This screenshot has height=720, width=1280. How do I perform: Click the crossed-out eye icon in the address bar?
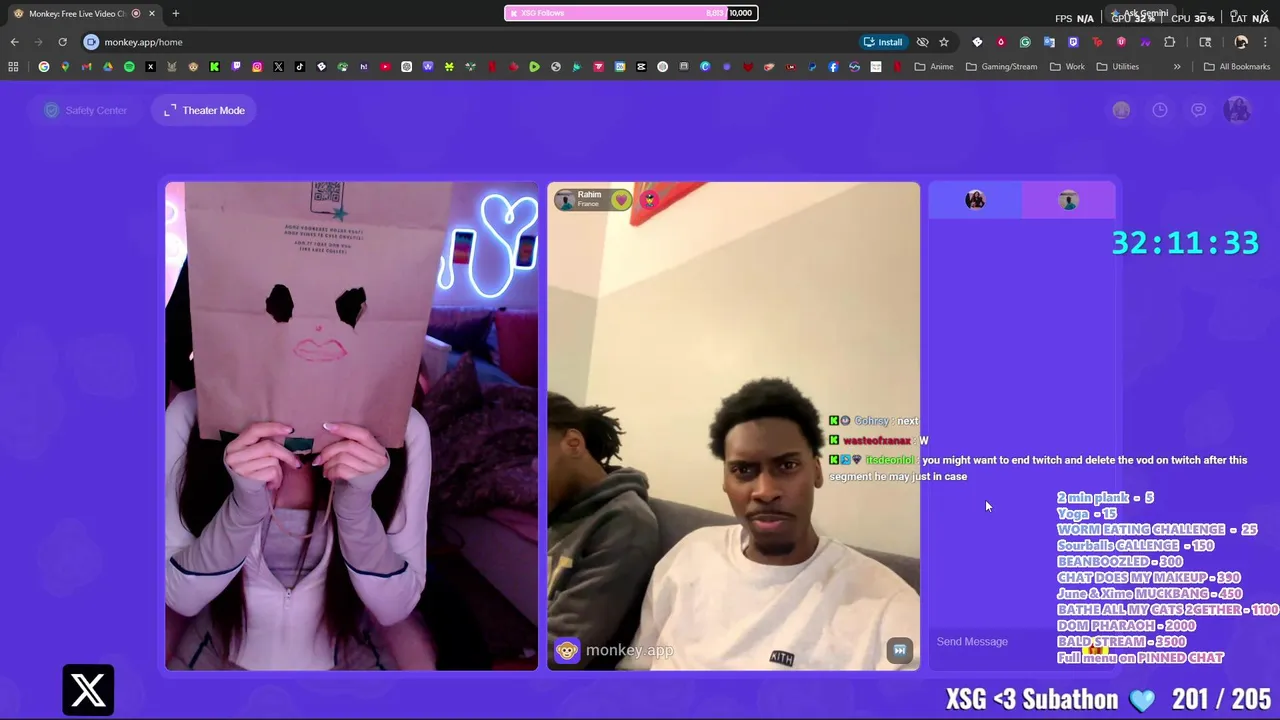click(x=923, y=42)
